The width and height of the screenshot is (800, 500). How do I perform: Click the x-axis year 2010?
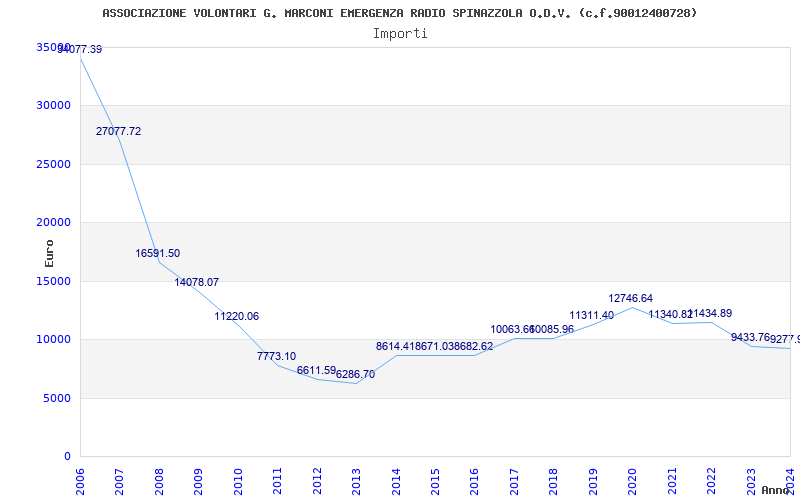point(238,481)
